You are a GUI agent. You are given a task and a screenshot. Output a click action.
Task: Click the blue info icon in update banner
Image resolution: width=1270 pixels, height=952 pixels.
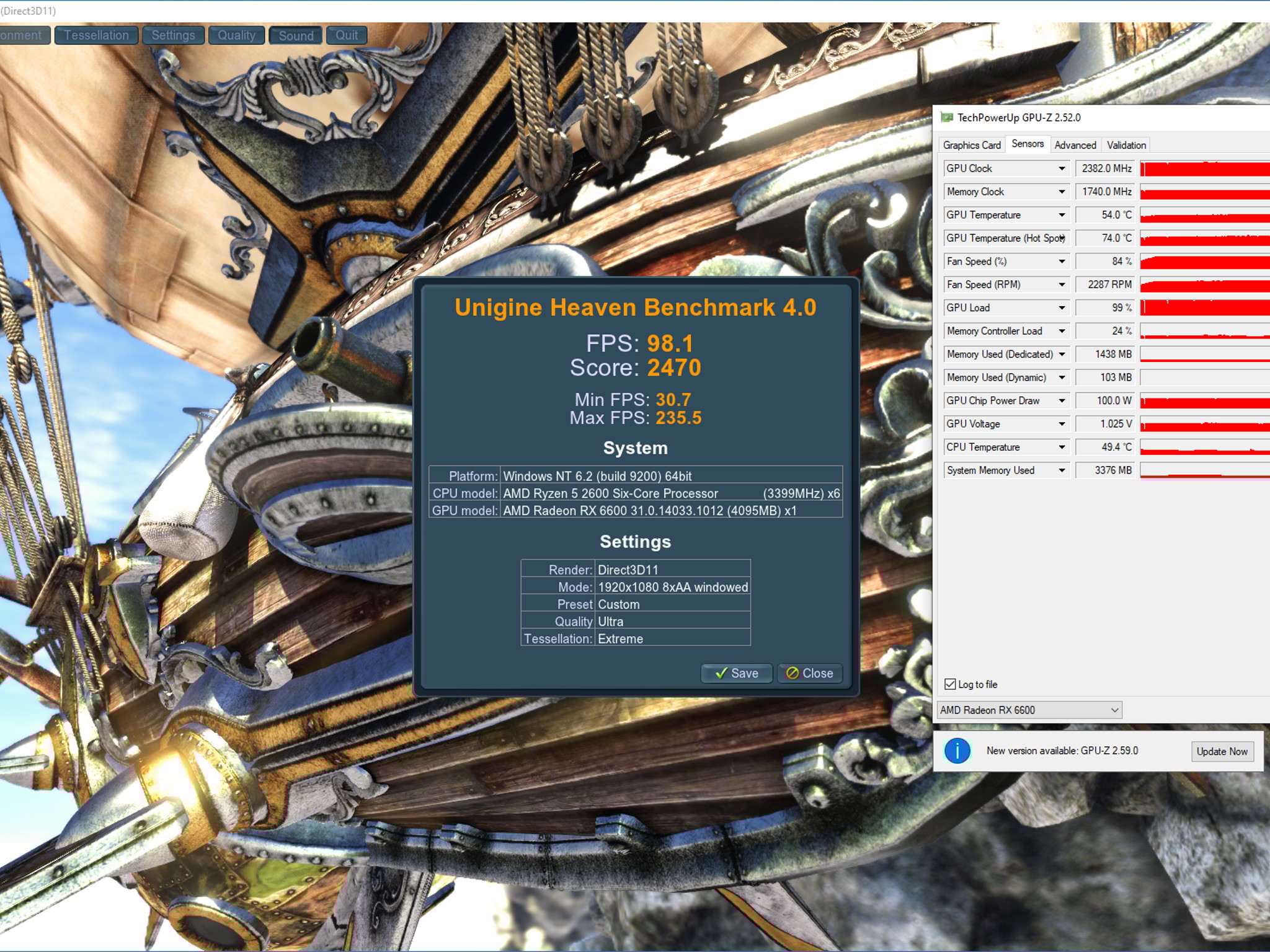pyautogui.click(x=957, y=751)
